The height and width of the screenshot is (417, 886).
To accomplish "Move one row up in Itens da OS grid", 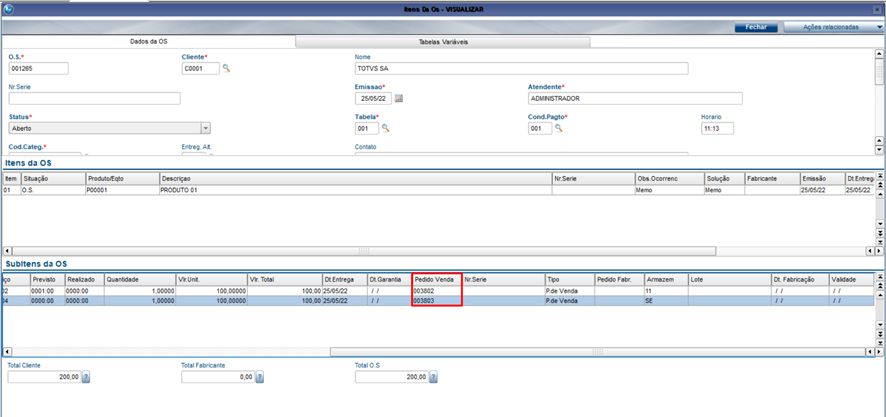I will [879, 194].
